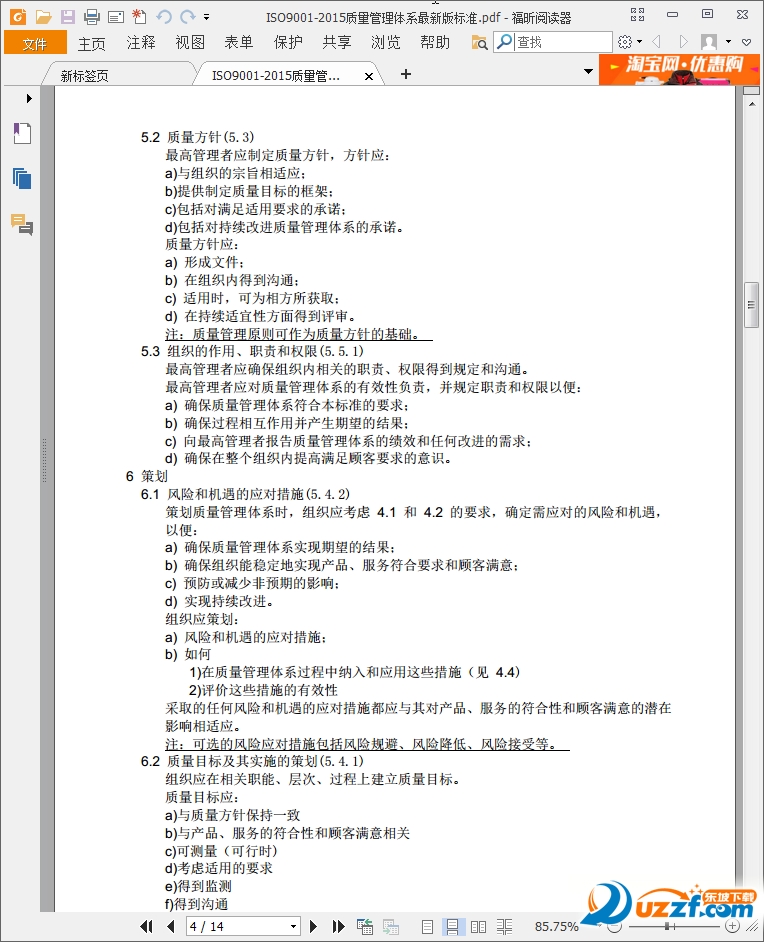
Task: Print the PDF document
Action: coord(92,17)
